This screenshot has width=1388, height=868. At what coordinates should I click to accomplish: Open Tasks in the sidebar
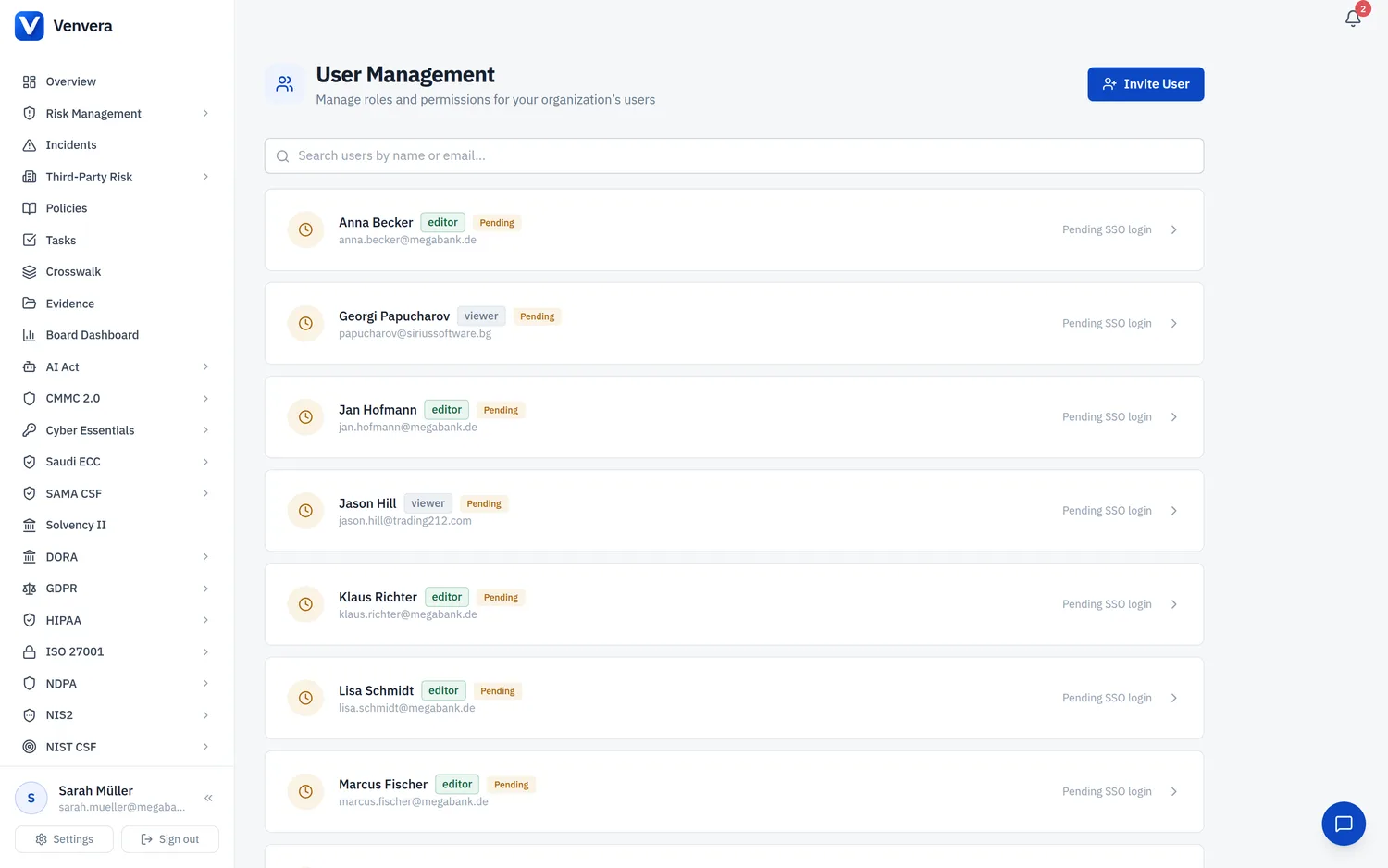coord(117,240)
